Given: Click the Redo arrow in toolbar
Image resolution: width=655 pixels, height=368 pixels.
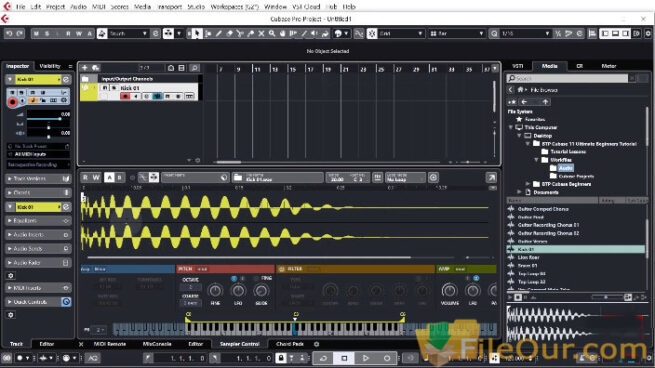Looking at the screenshot, I should [x=20, y=33].
